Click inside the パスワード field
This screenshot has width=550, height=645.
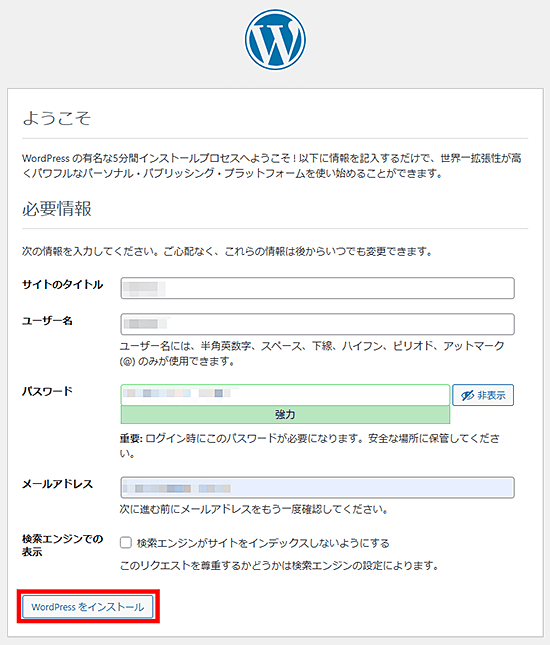point(285,395)
